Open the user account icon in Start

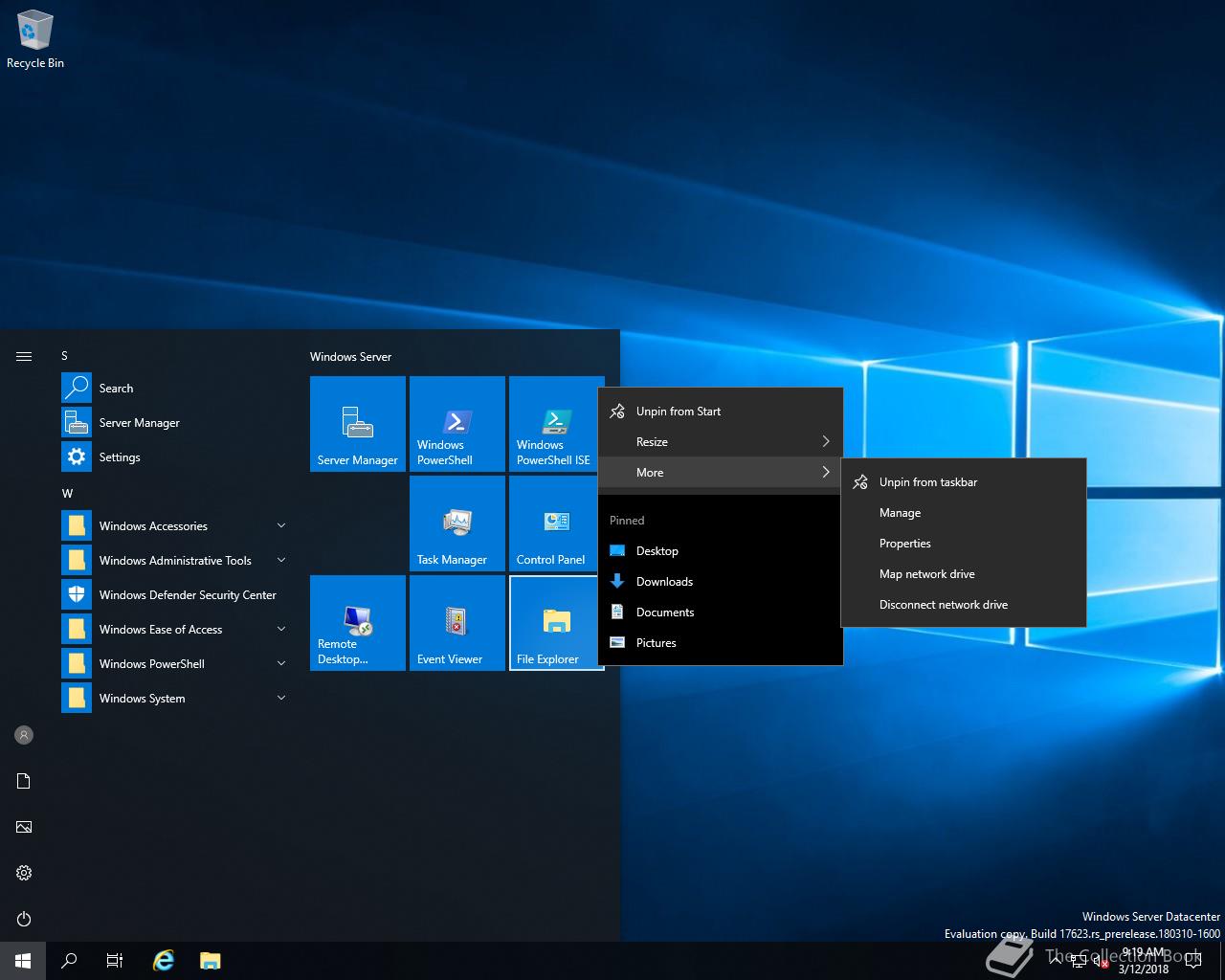[24, 735]
